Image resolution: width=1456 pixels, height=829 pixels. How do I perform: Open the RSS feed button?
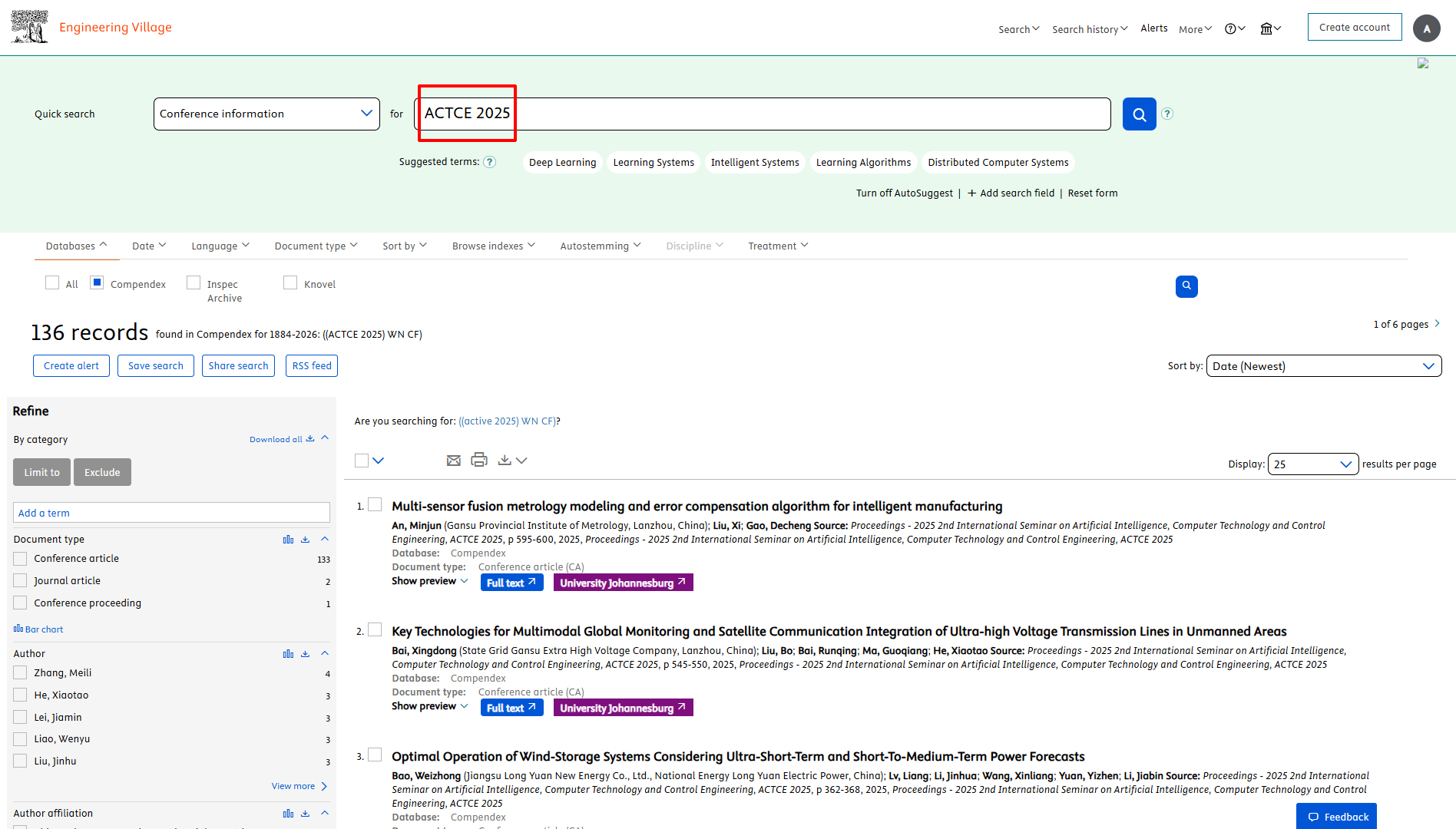pos(312,366)
